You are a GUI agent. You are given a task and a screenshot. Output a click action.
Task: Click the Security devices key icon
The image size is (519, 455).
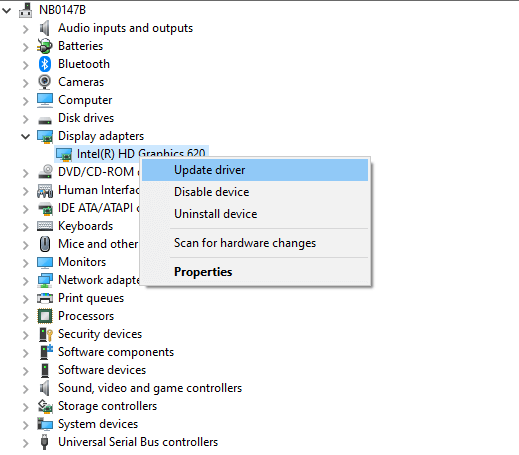(45, 334)
